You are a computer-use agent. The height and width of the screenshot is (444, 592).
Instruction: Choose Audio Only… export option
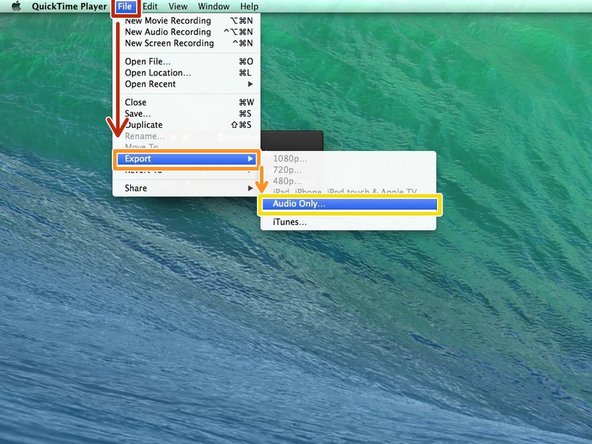click(349, 204)
